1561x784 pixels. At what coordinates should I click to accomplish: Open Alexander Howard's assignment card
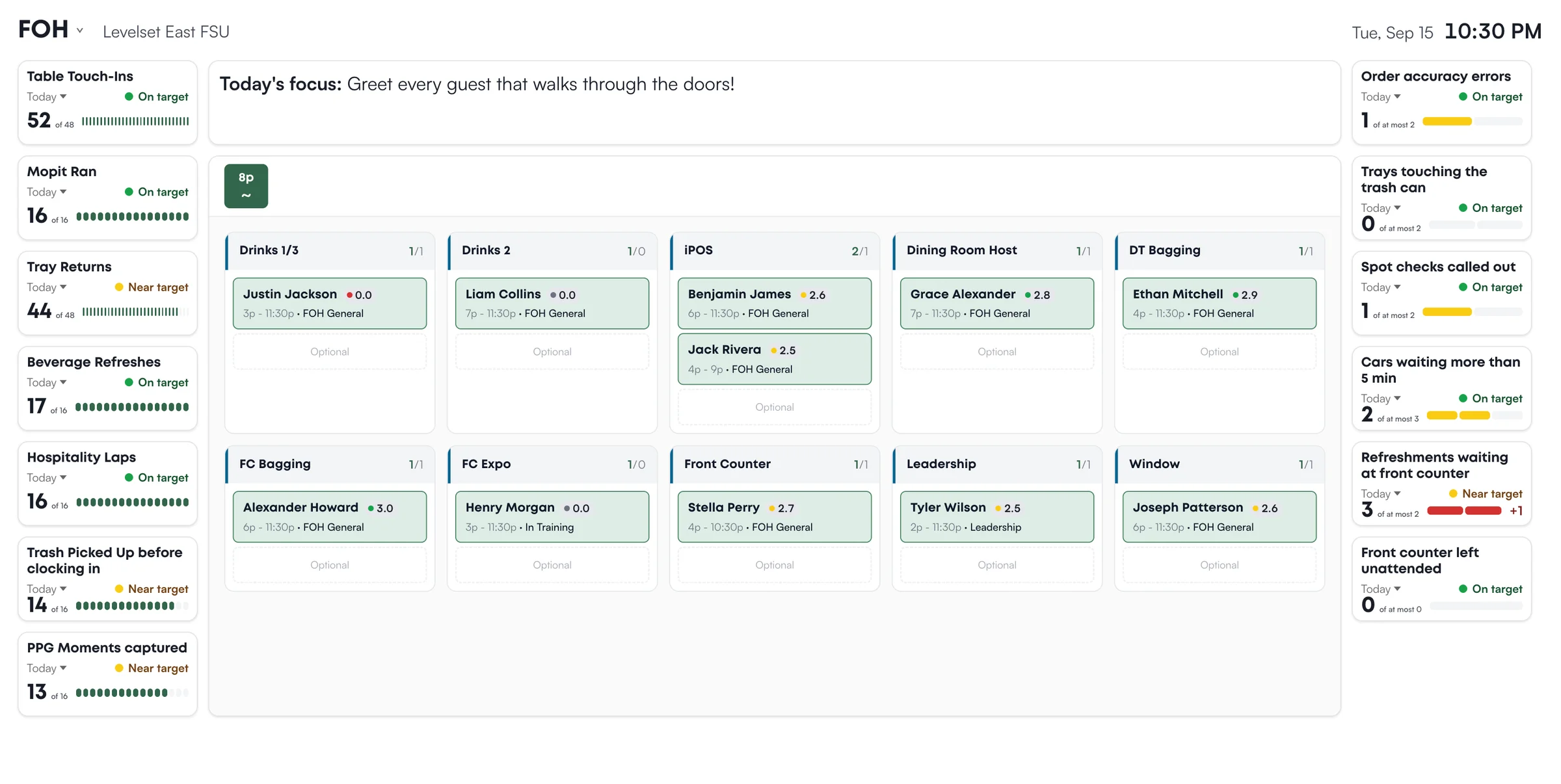pos(330,517)
